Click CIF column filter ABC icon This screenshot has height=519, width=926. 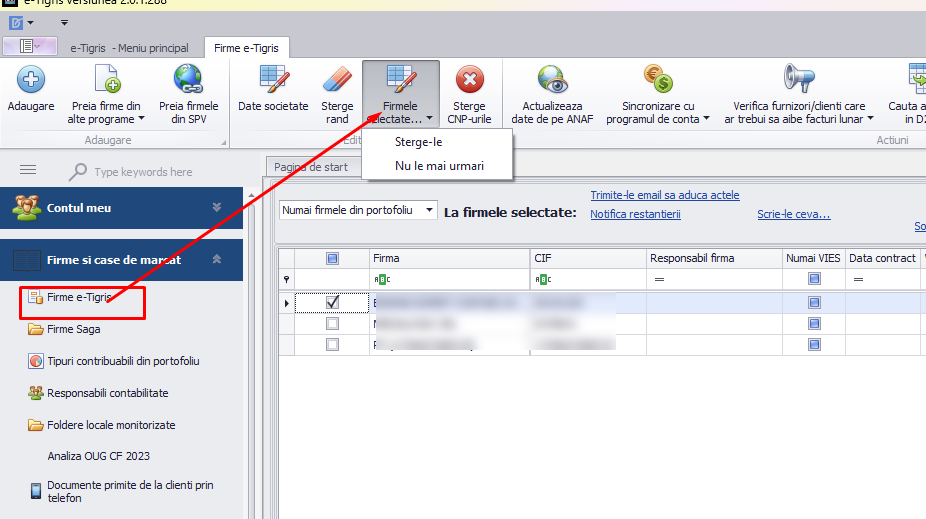click(x=543, y=279)
